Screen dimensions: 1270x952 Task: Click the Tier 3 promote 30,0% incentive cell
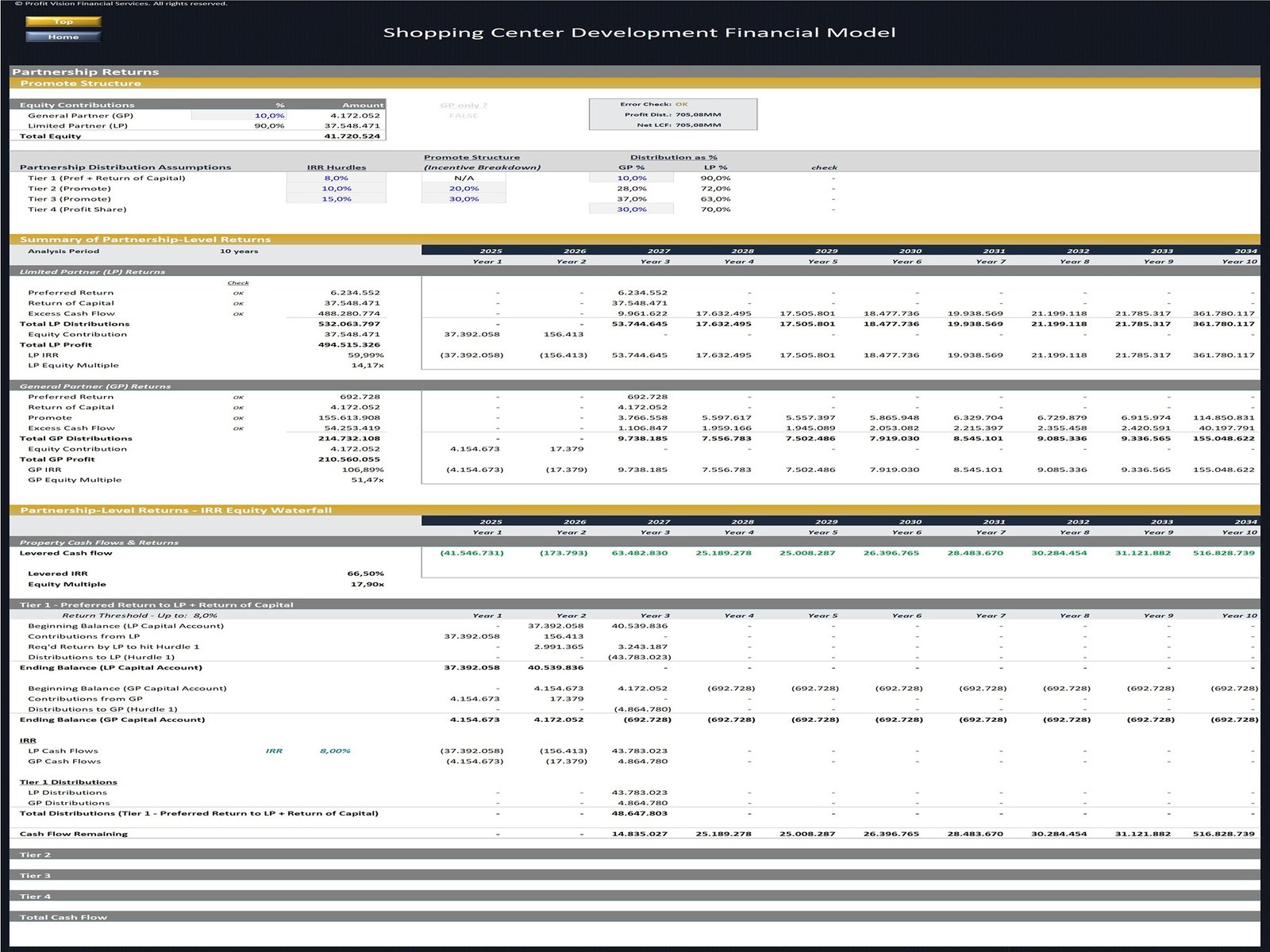(464, 199)
